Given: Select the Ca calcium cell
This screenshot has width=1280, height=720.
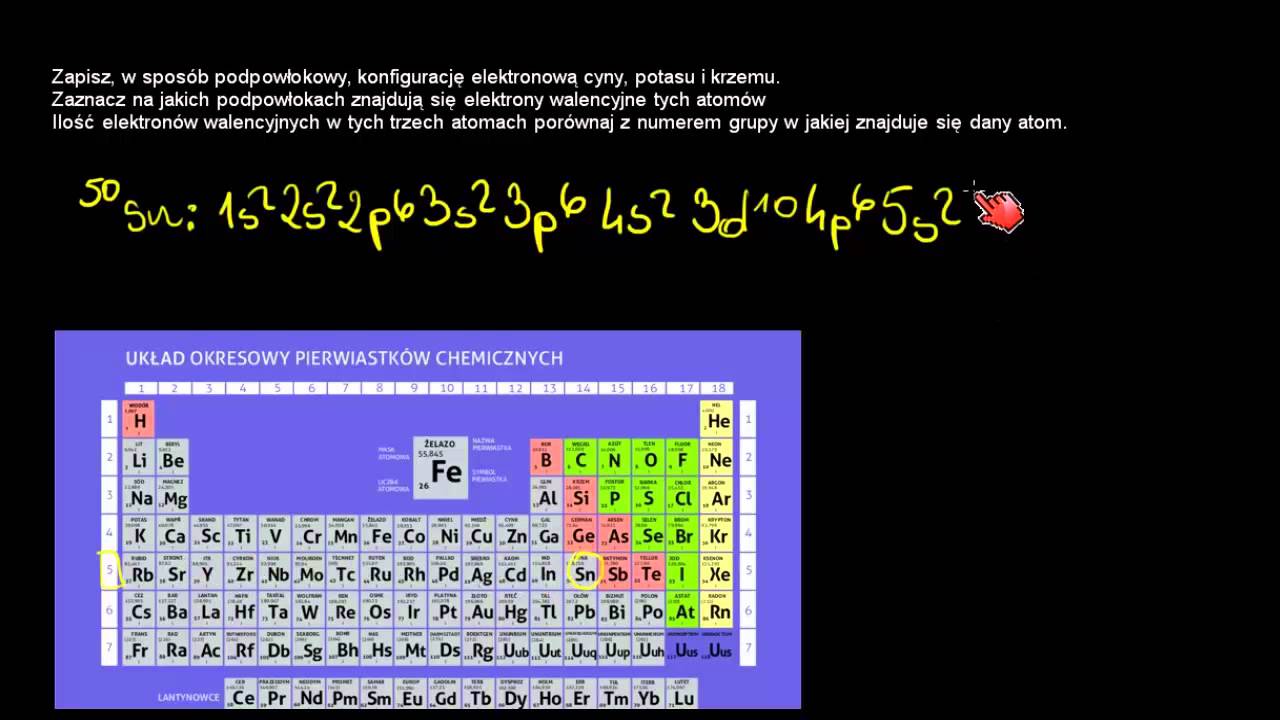Looking at the screenshot, I should click(173, 533).
